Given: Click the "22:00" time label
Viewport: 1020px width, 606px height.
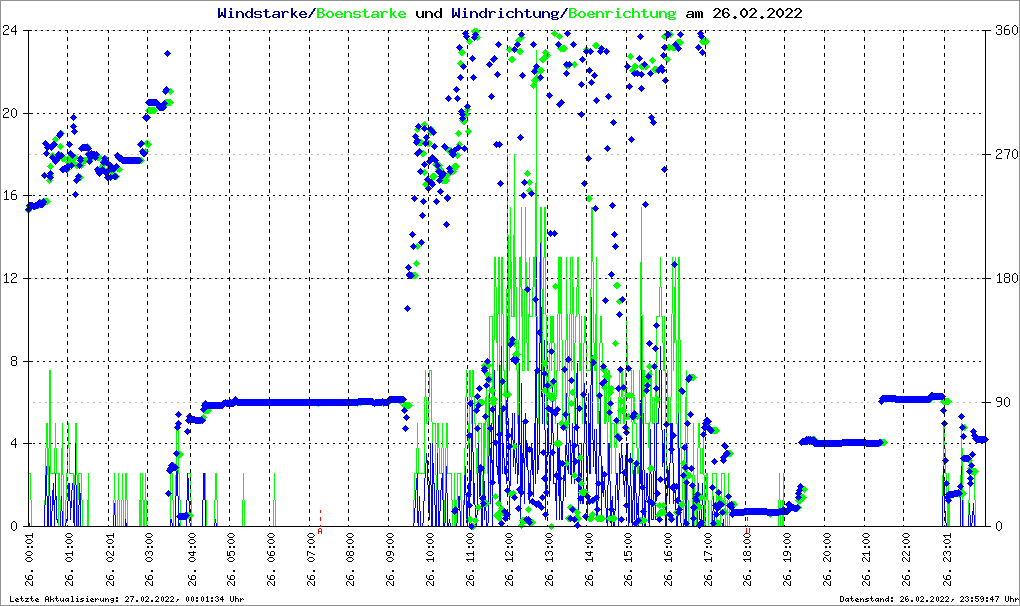Looking at the screenshot, I should point(906,549).
